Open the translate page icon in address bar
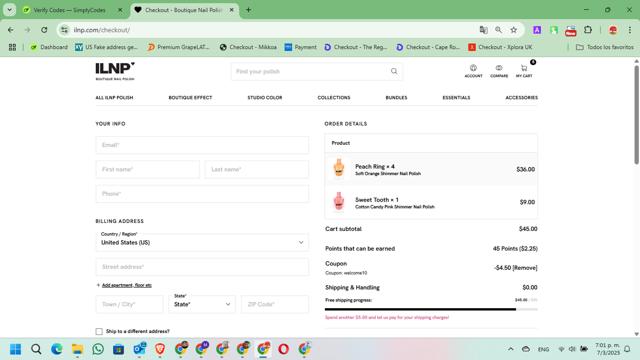This screenshot has width=640, height=360. (x=484, y=30)
